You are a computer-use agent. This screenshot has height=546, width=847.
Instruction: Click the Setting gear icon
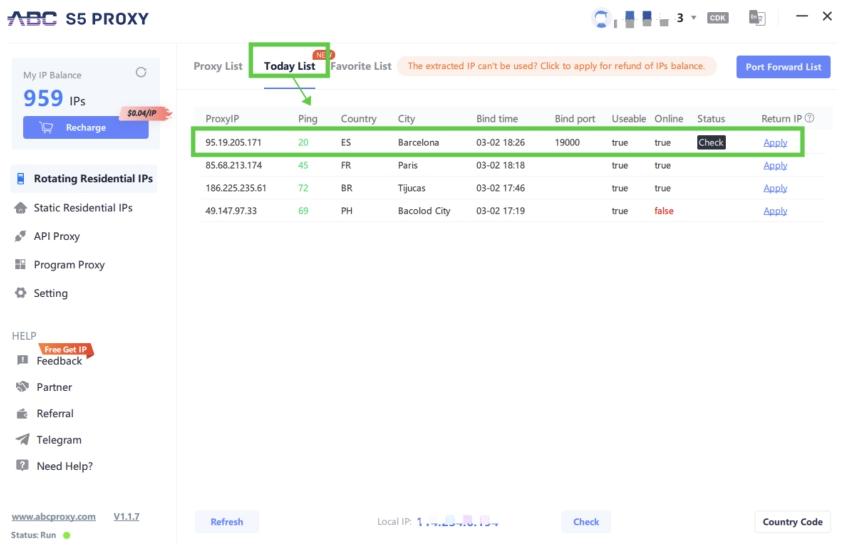(21, 293)
